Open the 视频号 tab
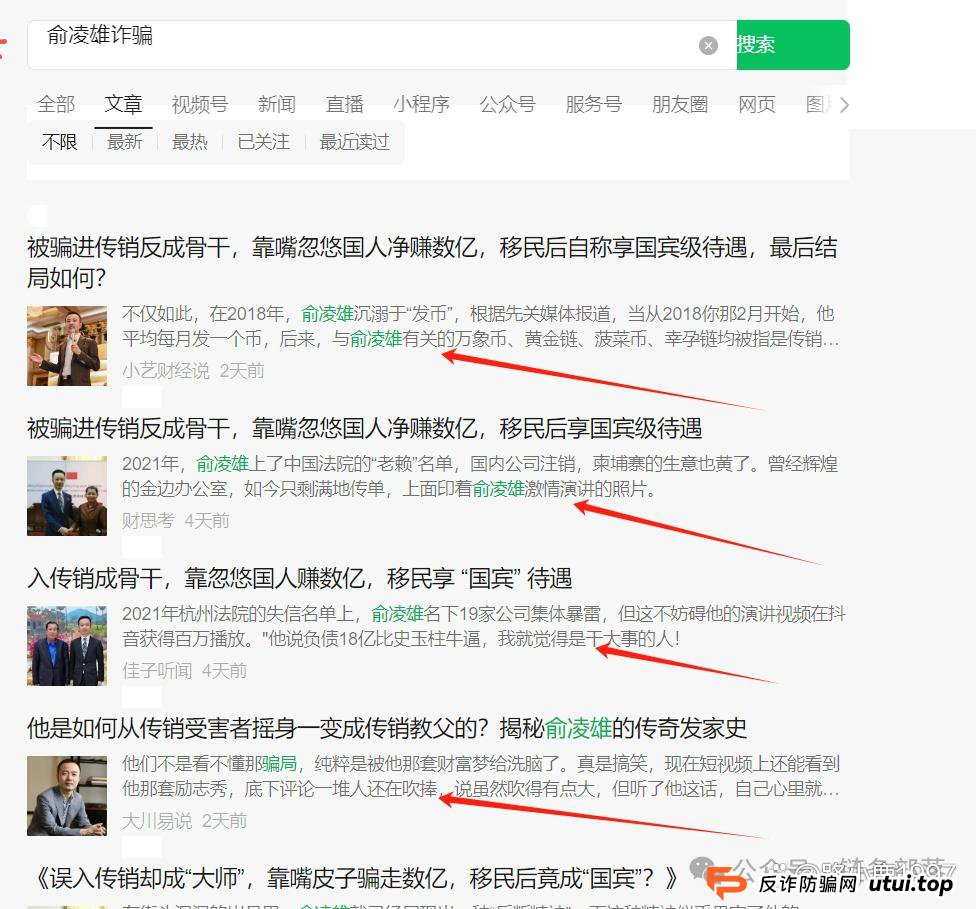Viewport: 976px width, 909px height. click(200, 104)
